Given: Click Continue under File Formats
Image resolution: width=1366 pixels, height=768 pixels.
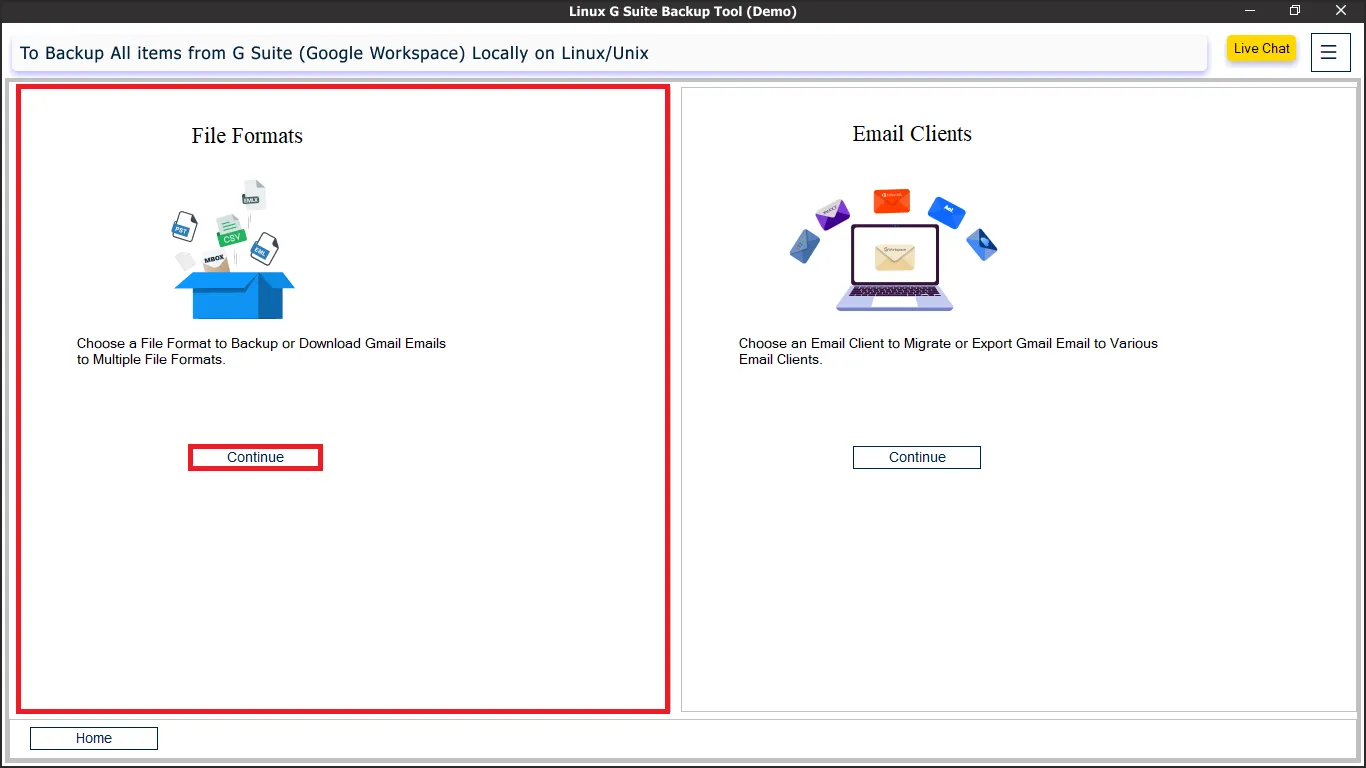Looking at the screenshot, I should tap(255, 457).
